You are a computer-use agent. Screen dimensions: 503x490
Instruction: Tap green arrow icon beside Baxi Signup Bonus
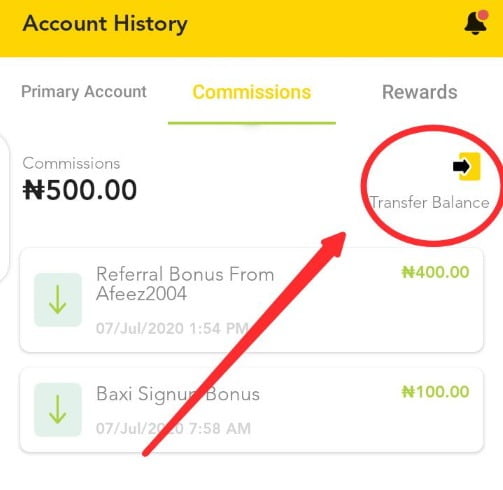point(58,410)
